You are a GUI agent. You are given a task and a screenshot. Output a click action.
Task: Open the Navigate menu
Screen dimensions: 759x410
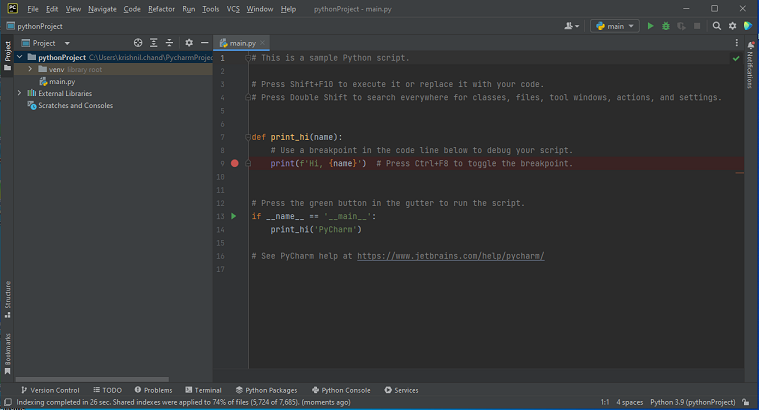(102, 9)
